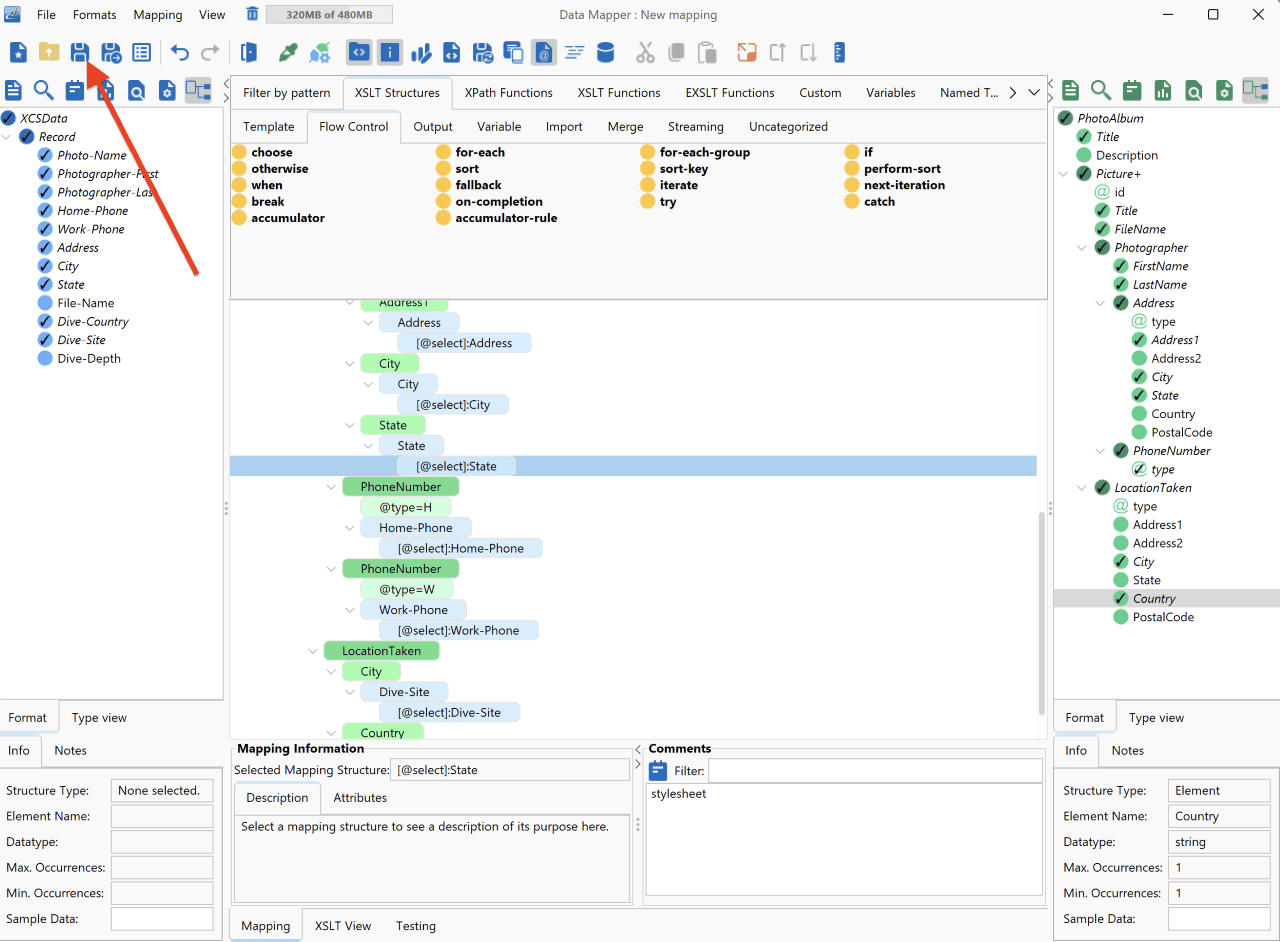Viewport: 1280px width, 942px height.
Task: Toggle the target pane tree view button
Action: 1255,91
